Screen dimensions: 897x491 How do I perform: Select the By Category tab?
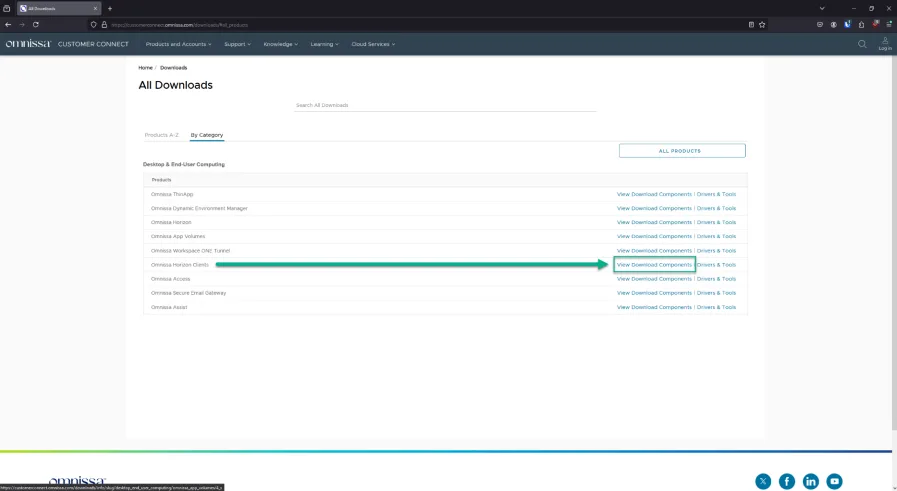click(207, 135)
